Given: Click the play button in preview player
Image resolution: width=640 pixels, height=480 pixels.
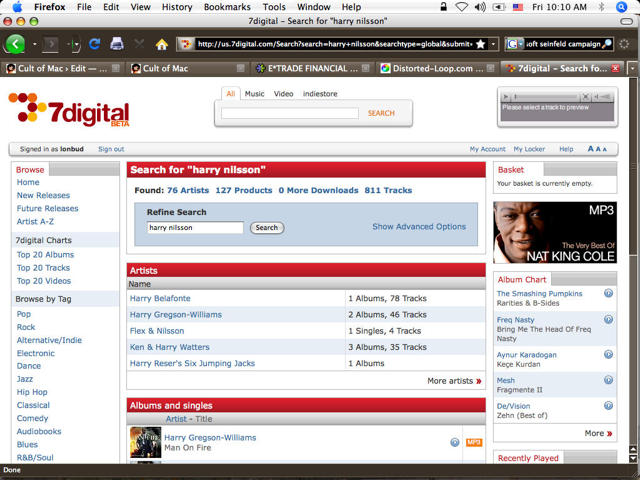Looking at the screenshot, I should coord(506,97).
